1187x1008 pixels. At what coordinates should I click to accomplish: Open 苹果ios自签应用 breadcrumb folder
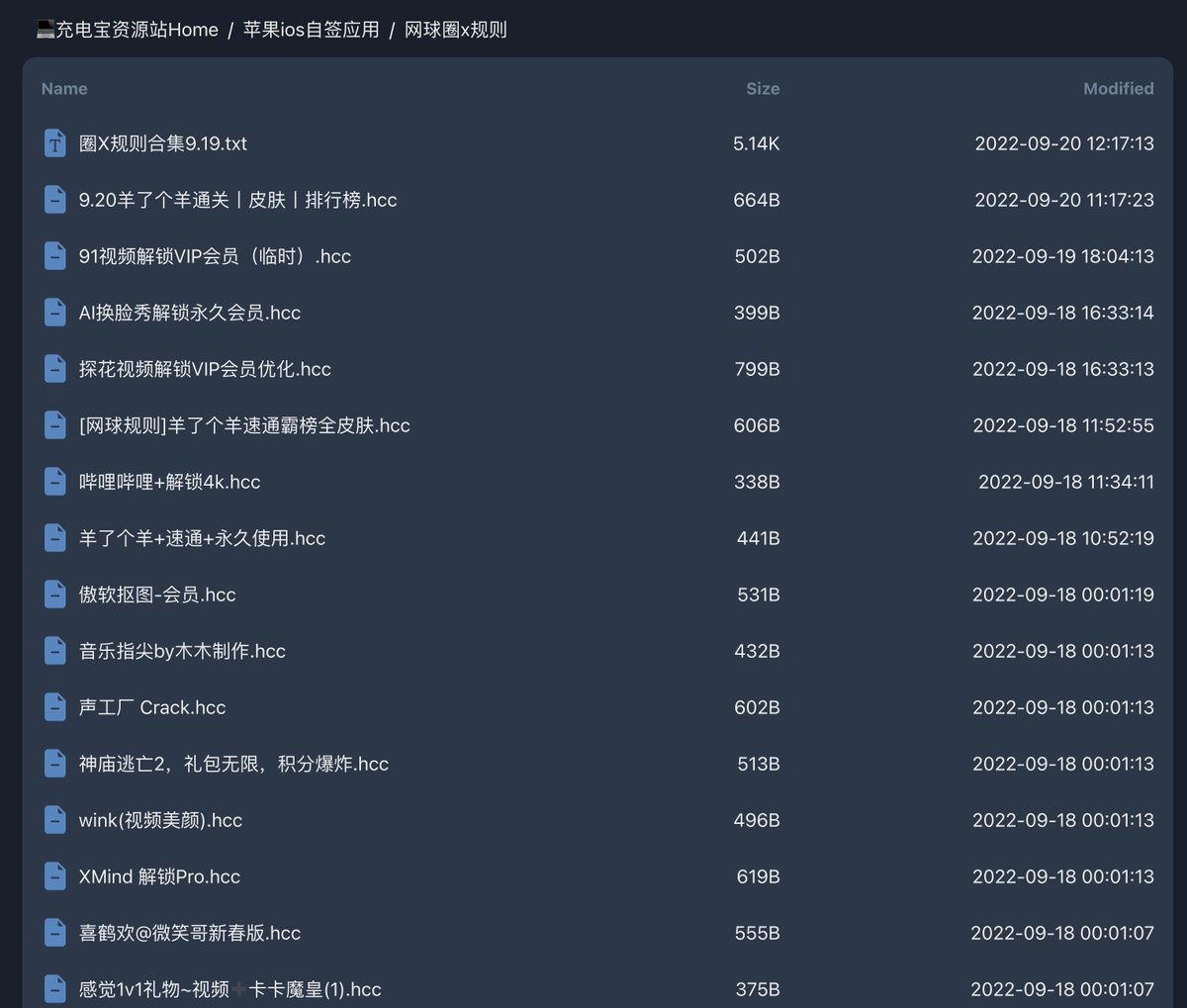pos(312,30)
